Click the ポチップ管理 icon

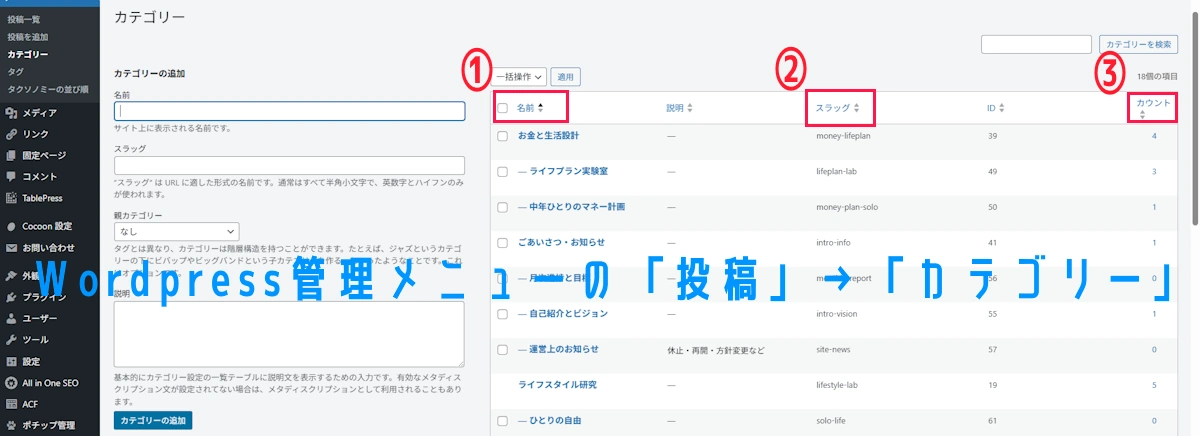pos(11,425)
